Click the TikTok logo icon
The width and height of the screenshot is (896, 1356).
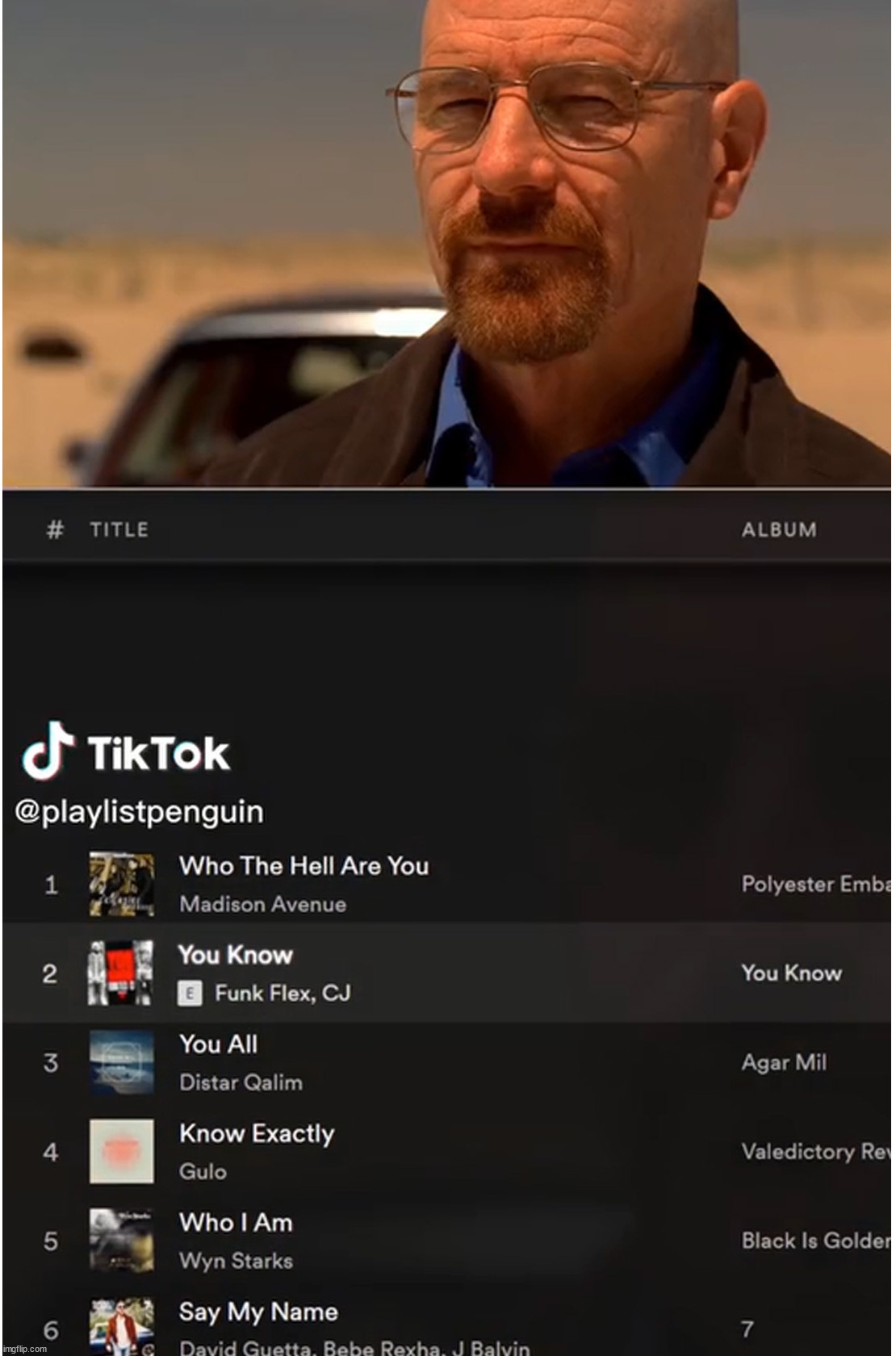48,750
